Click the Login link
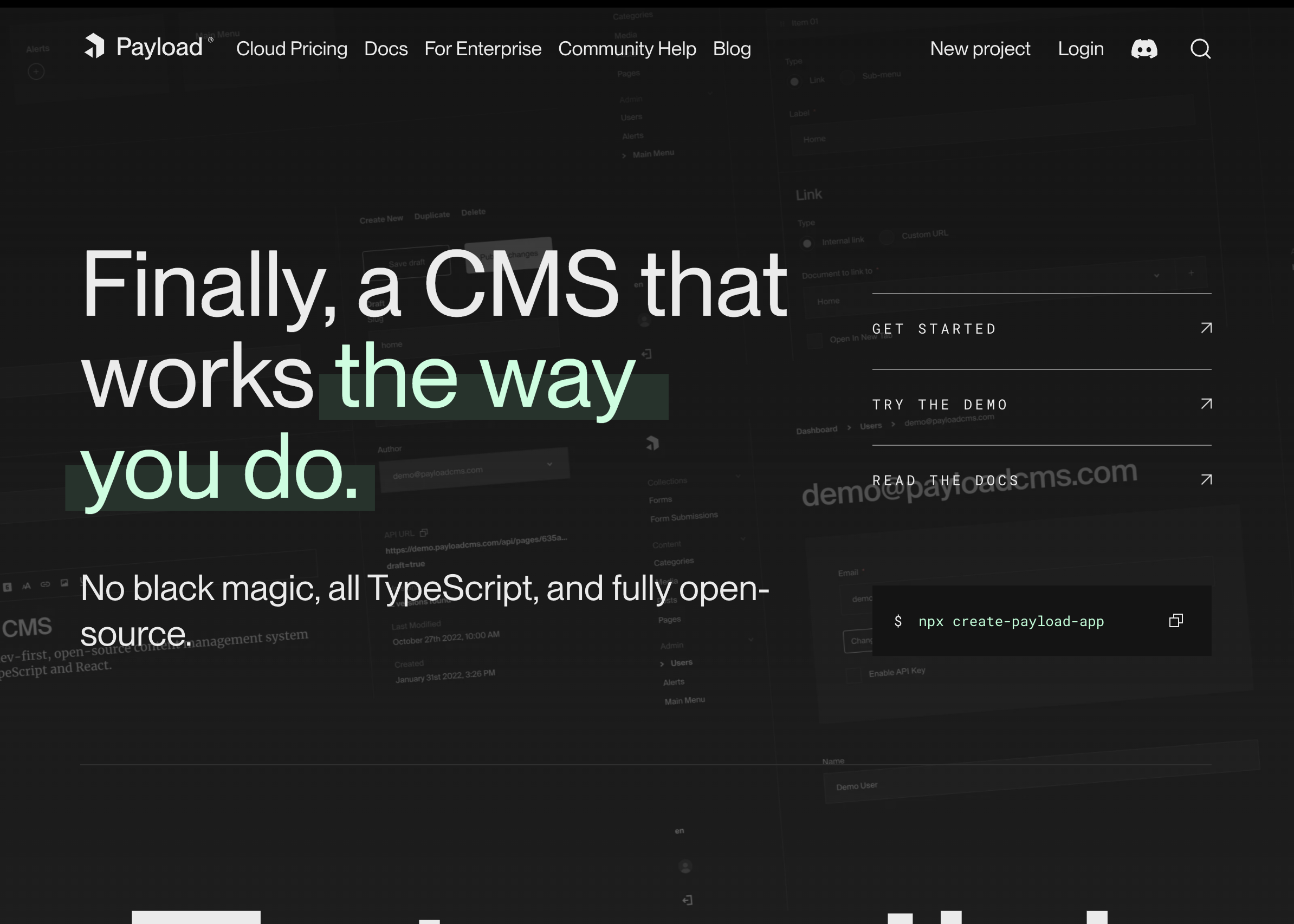 pyautogui.click(x=1081, y=49)
